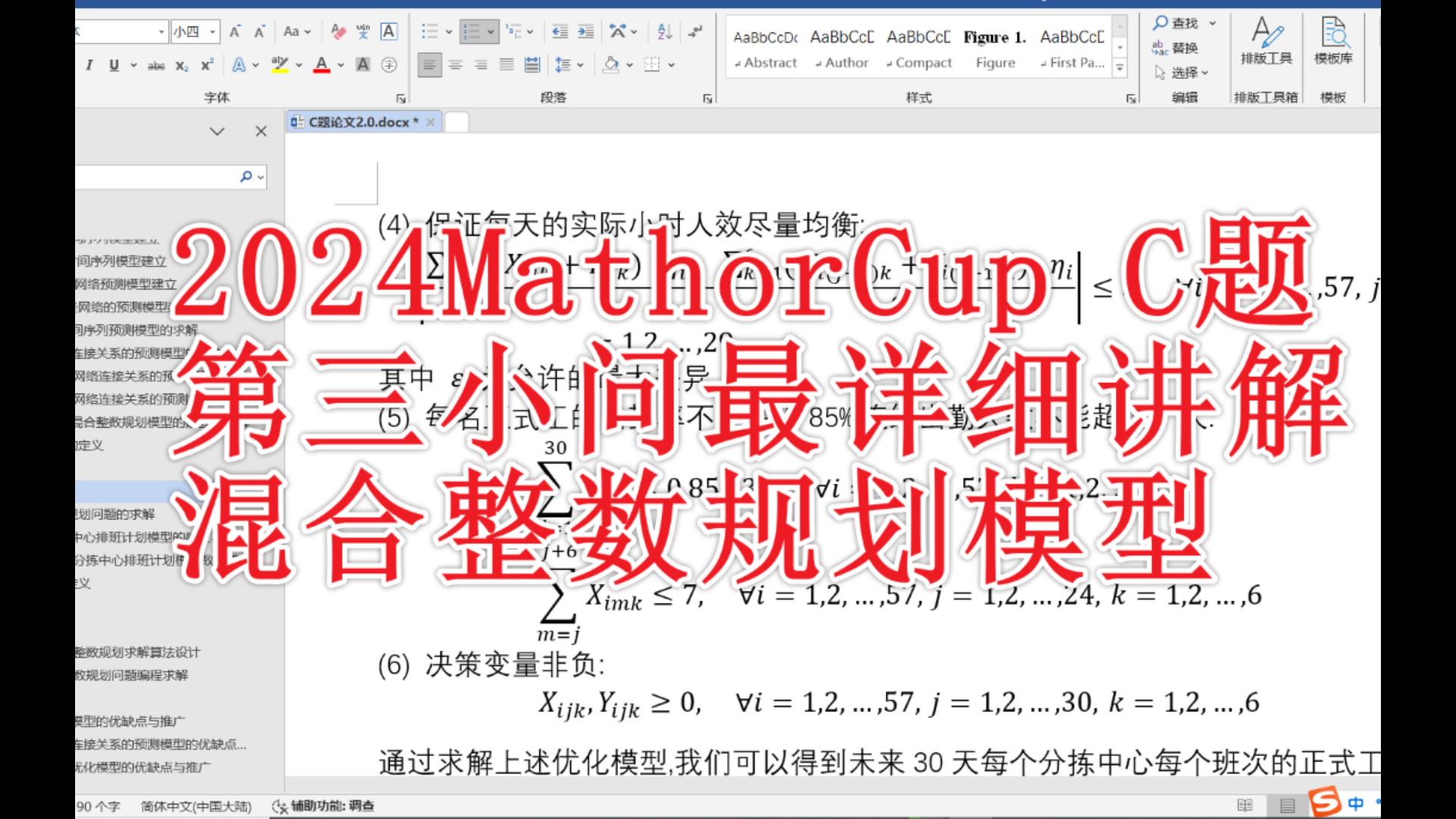
Task: Open 选择 select dropdown
Action: tap(1181, 73)
